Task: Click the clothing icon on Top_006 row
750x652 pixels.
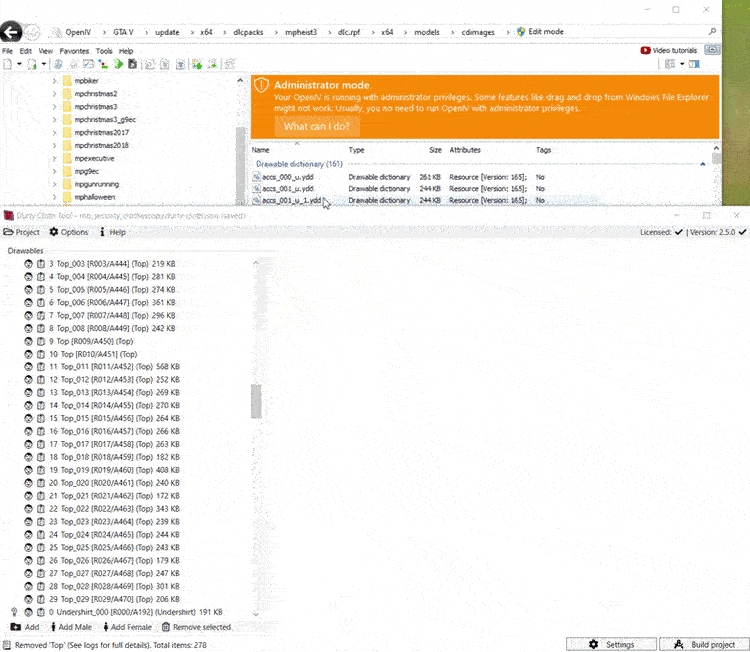Action: coord(40,302)
